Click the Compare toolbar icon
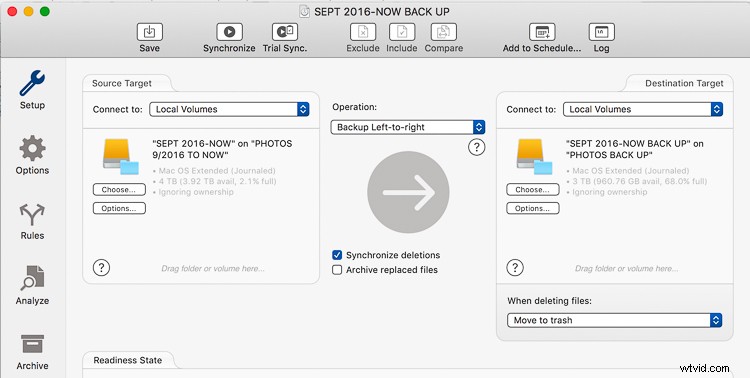The width and height of the screenshot is (750, 378). click(x=443, y=32)
